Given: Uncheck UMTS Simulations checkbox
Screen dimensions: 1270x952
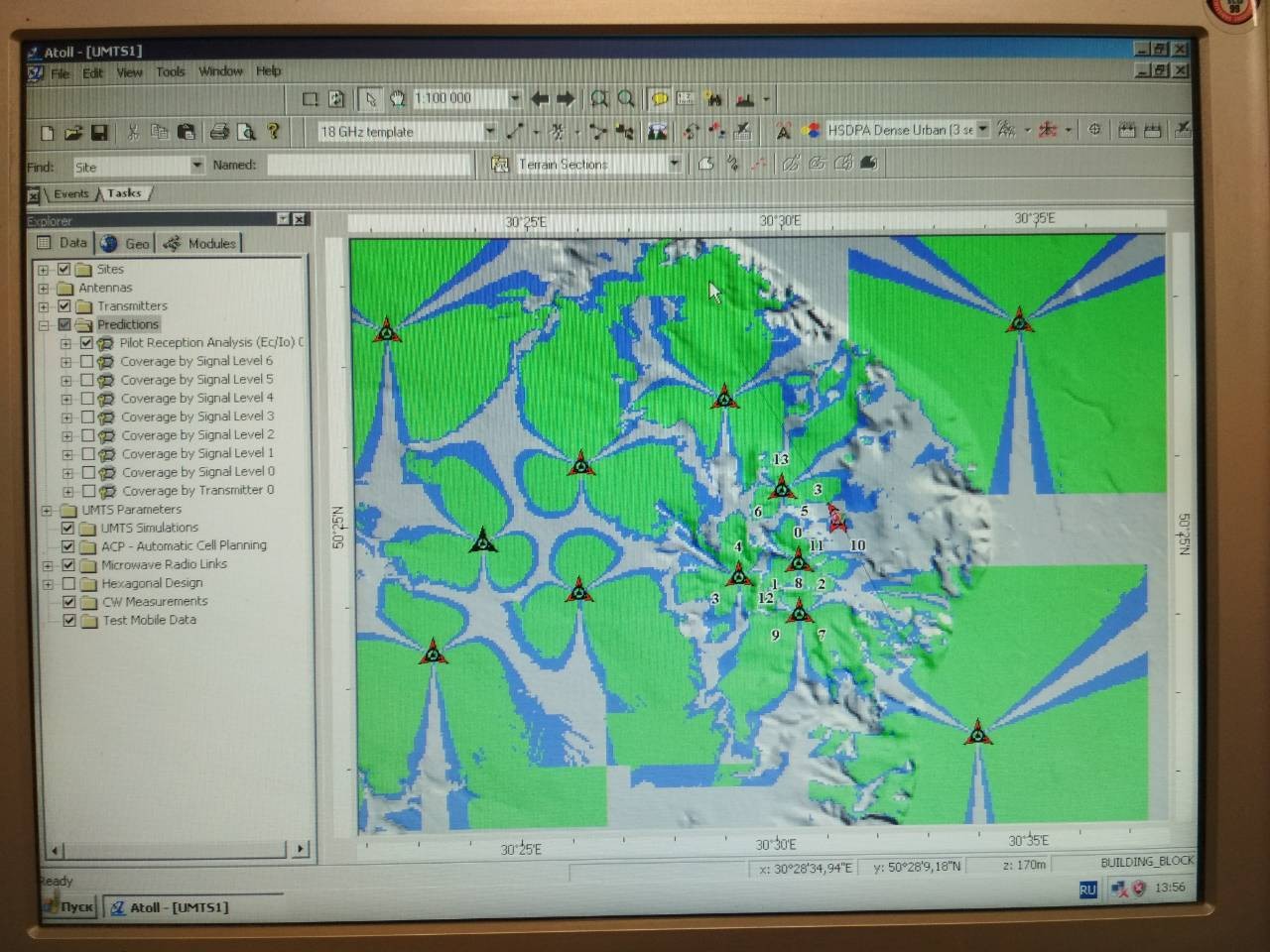Looking at the screenshot, I should [67, 528].
